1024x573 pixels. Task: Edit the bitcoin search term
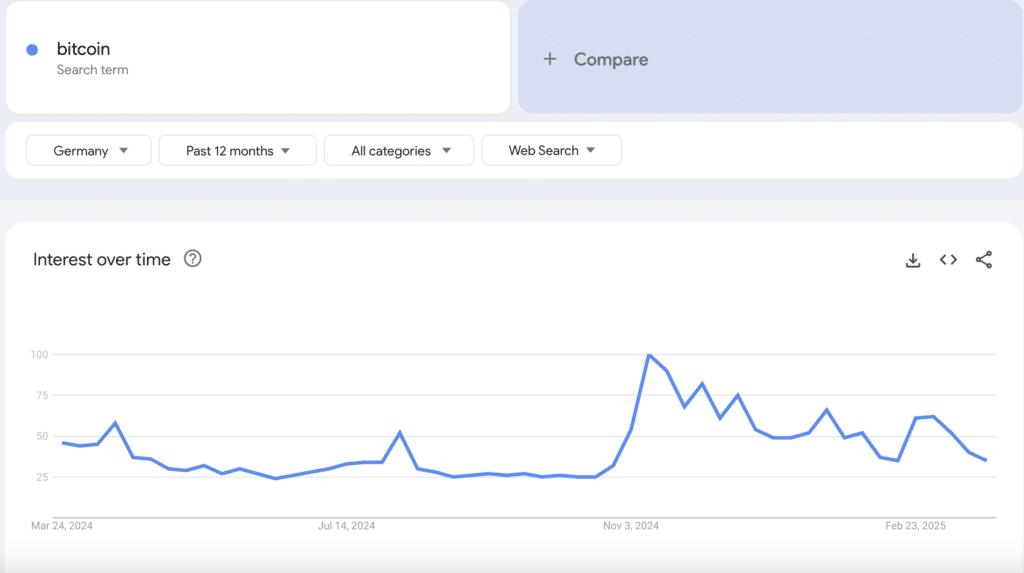pyautogui.click(x=84, y=49)
